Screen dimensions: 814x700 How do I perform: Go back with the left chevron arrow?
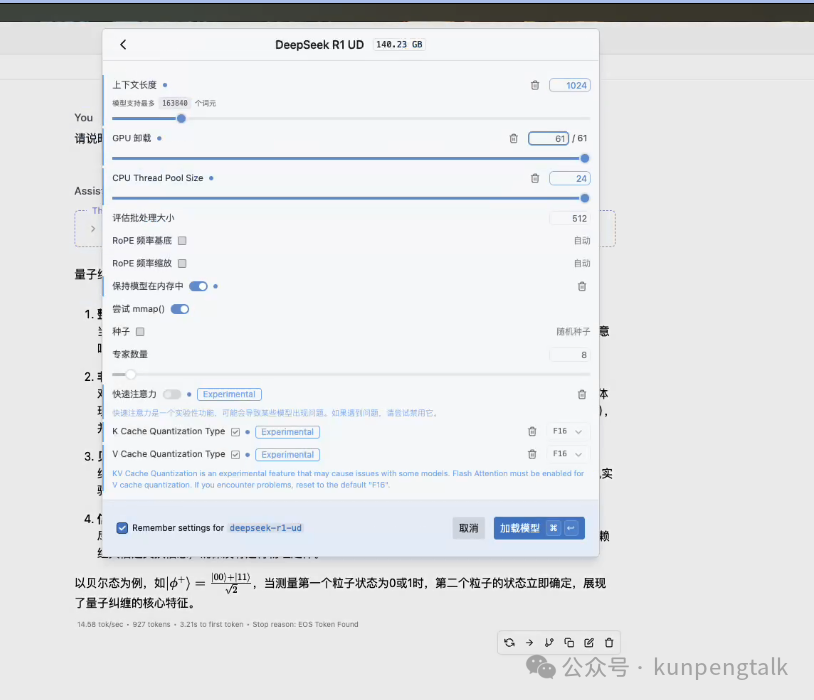pos(123,45)
